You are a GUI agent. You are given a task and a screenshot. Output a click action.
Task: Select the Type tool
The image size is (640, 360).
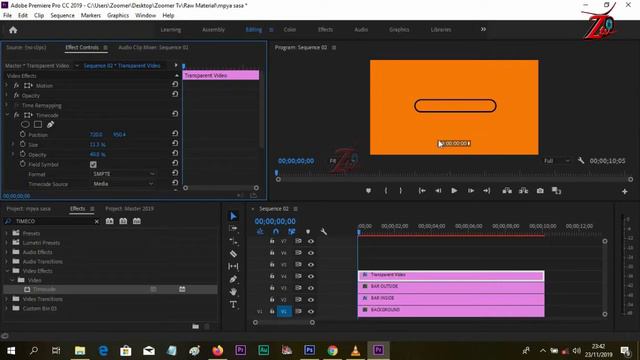[x=233, y=304]
